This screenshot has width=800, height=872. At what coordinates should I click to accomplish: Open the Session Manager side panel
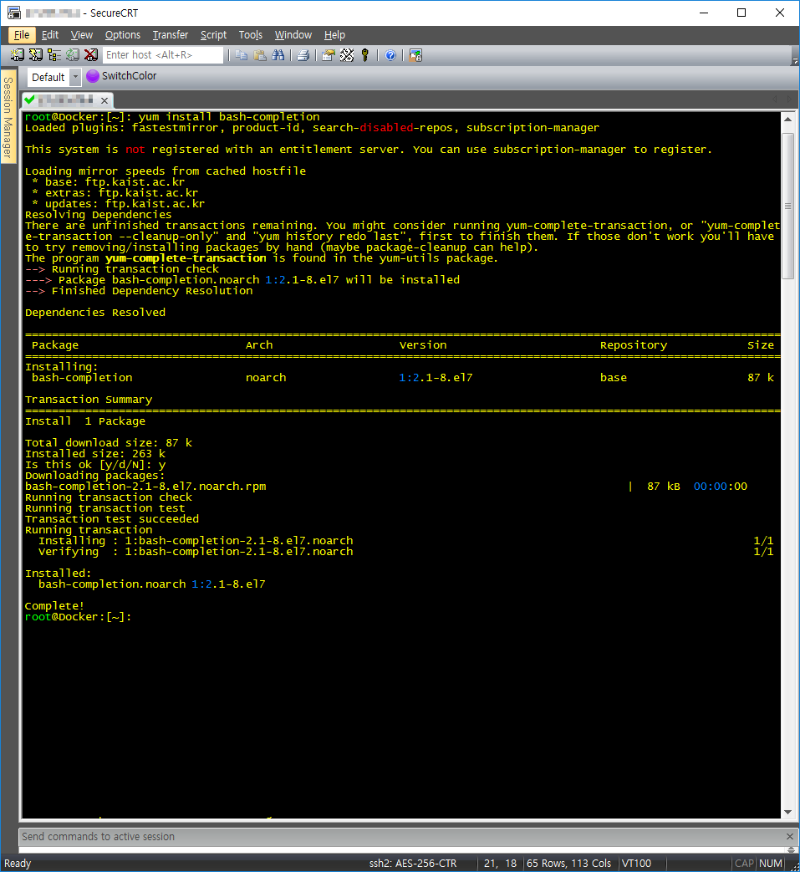pyautogui.click(x=8, y=117)
